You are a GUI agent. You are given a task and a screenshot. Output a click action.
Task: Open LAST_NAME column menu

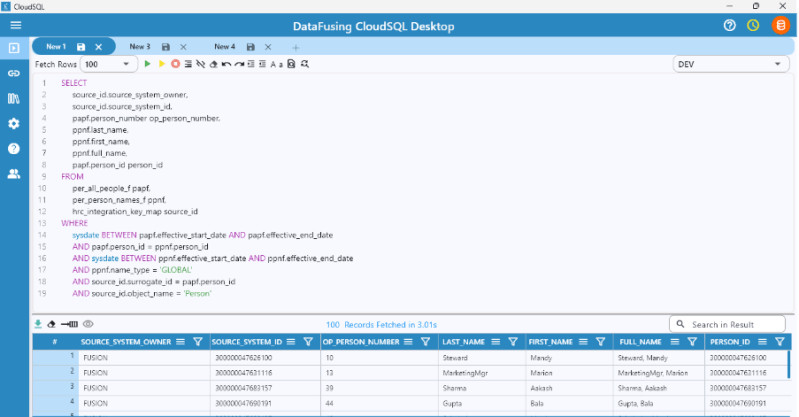(496, 342)
